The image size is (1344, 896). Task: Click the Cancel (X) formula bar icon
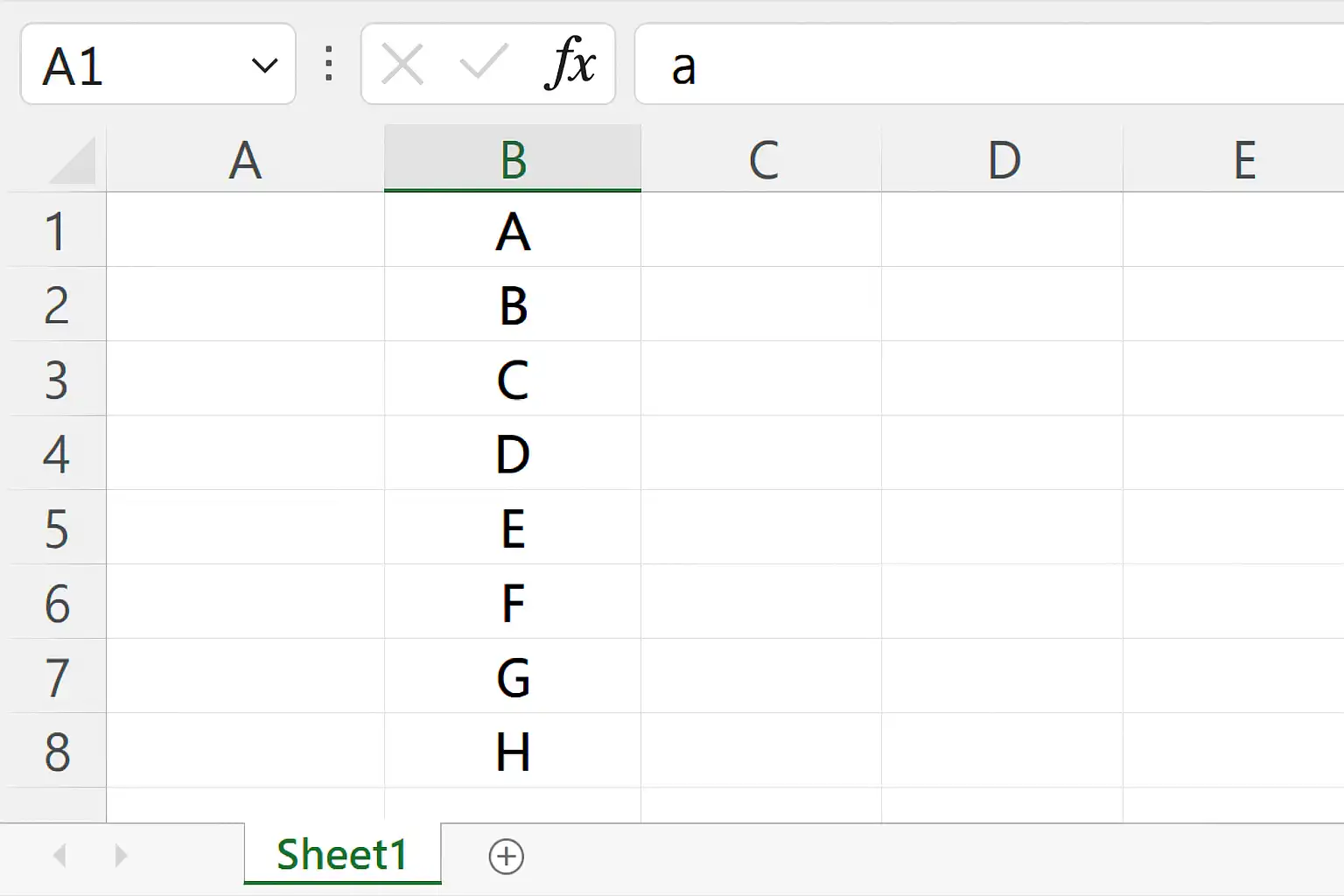click(x=402, y=65)
